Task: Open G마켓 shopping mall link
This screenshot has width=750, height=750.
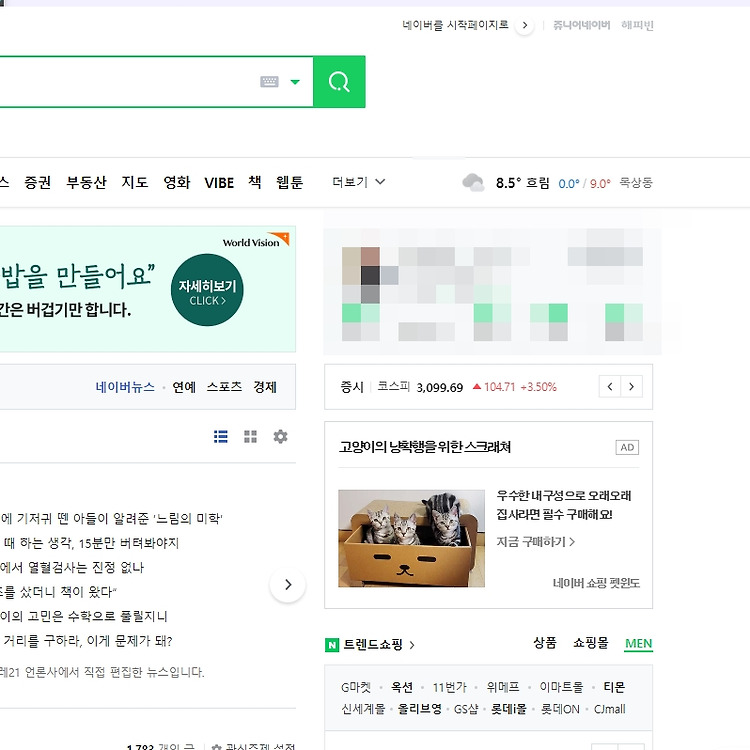Action: point(356,687)
